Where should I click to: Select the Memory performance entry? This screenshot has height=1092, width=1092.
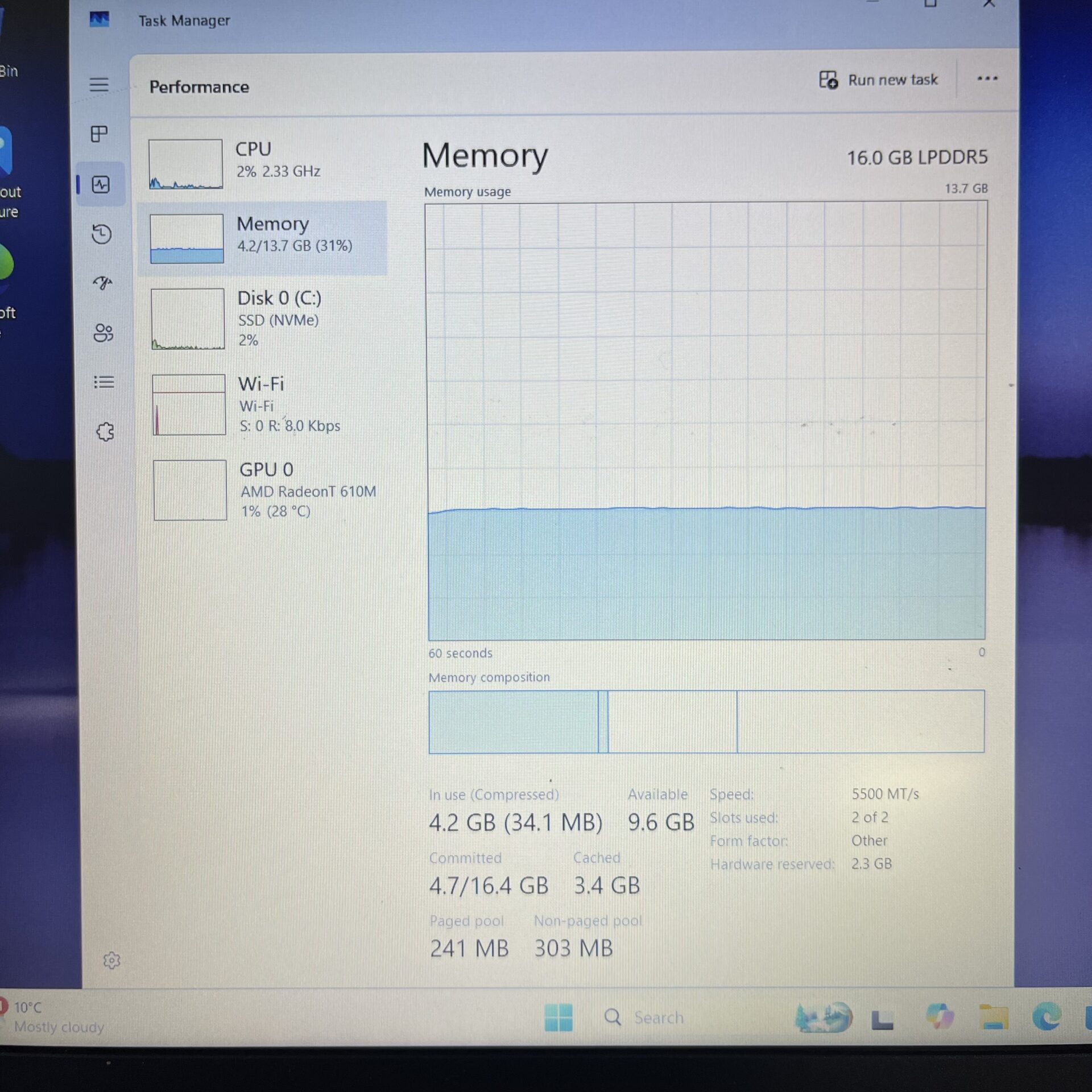[x=263, y=238]
